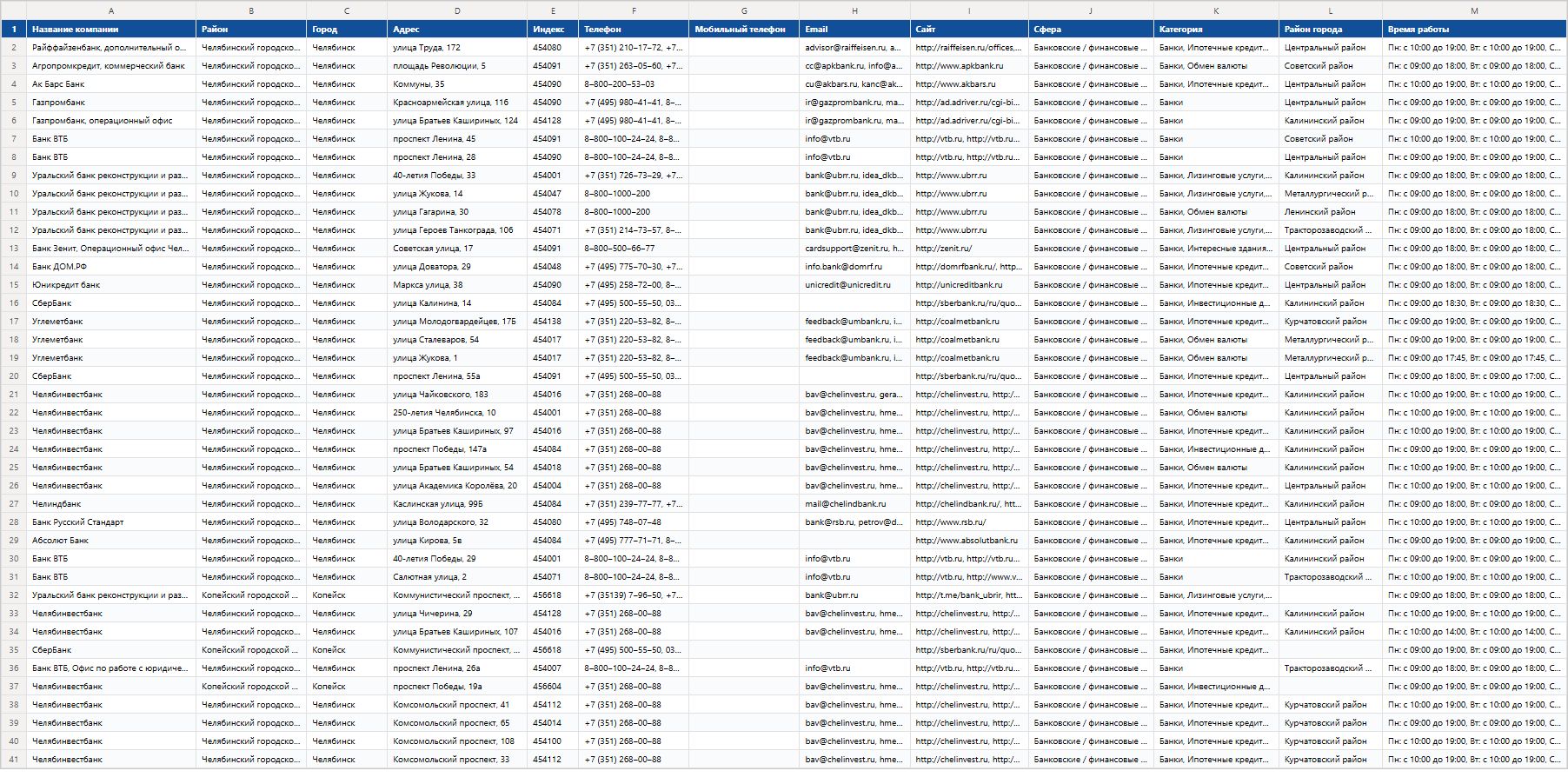Viewport: 1568px width, 784px height.
Task: Select the 'Банк Зенит, Операционный офис' cell
Action: (x=111, y=249)
